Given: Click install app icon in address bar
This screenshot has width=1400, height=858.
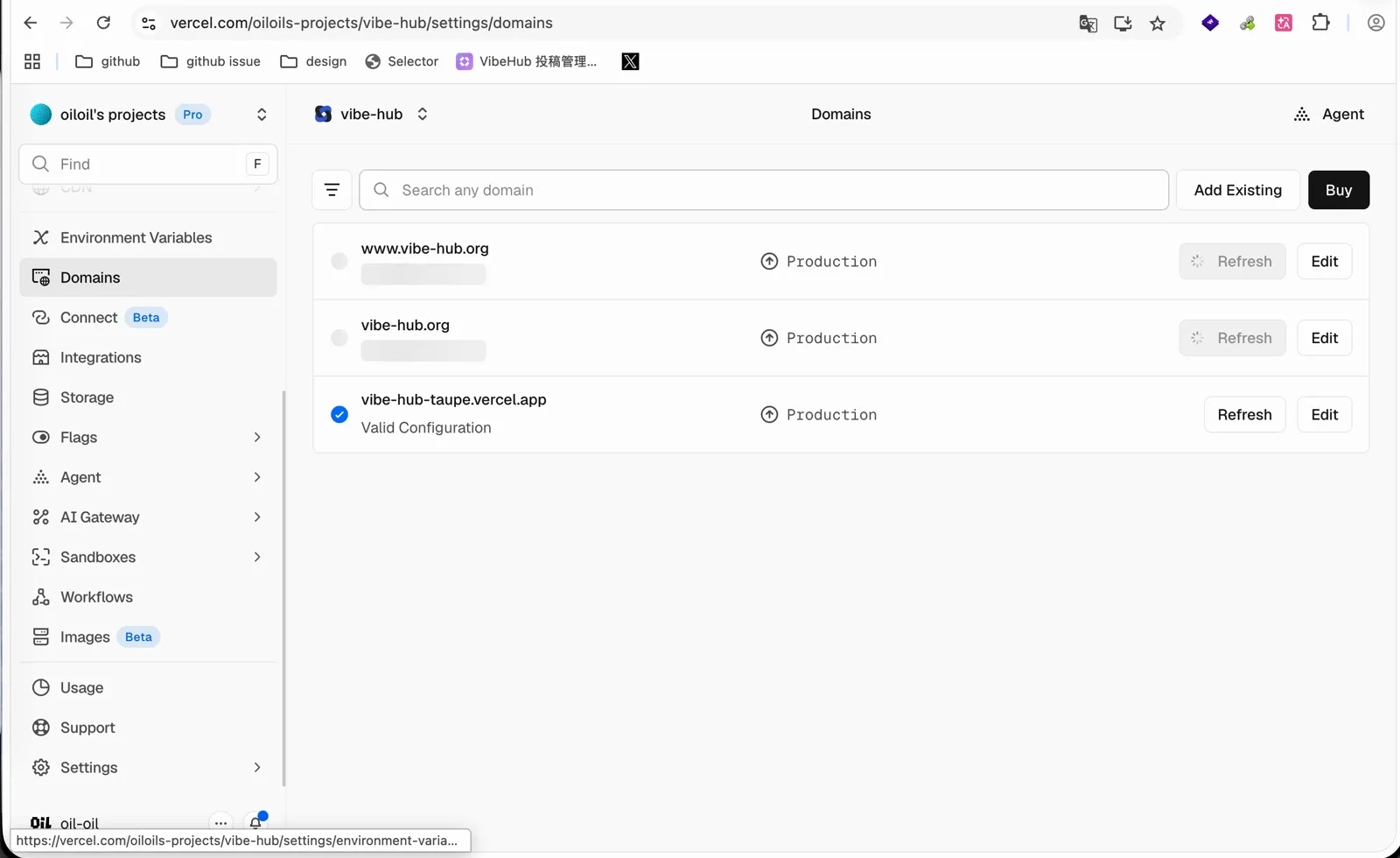Looking at the screenshot, I should point(1123,24).
